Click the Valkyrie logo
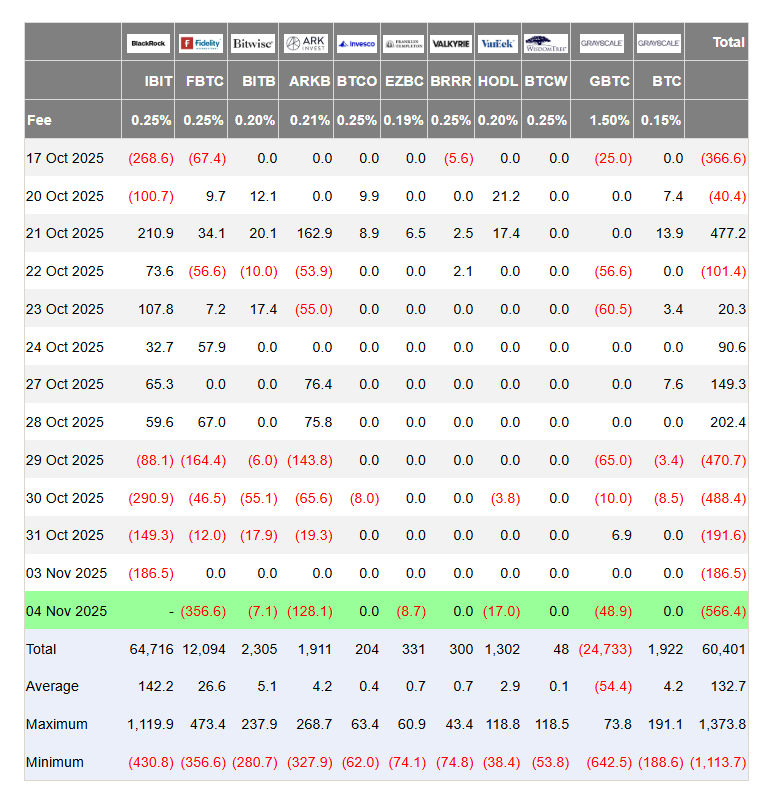The height and width of the screenshot is (797, 764). click(x=452, y=43)
